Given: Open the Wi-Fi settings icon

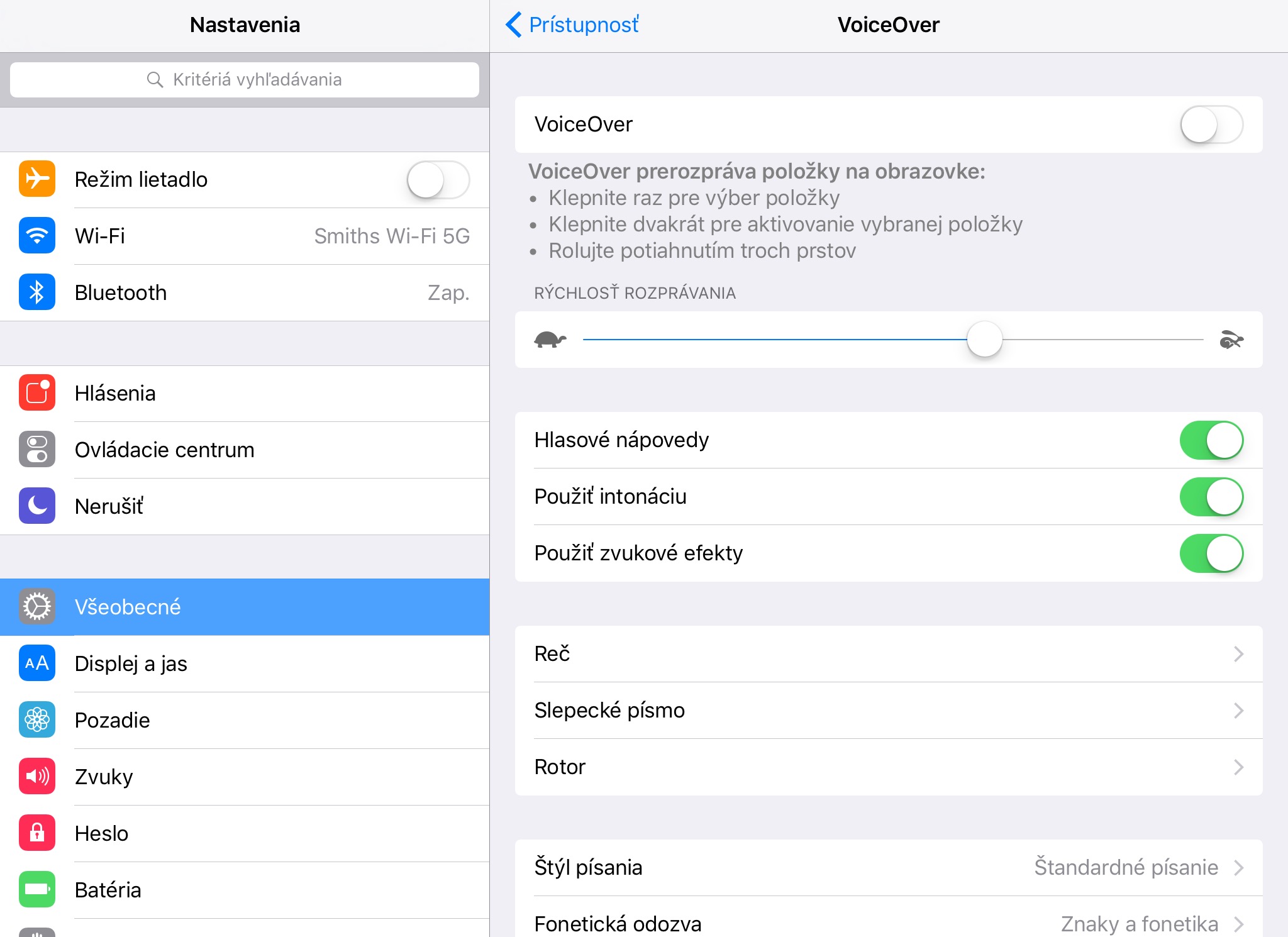Looking at the screenshot, I should [x=37, y=236].
